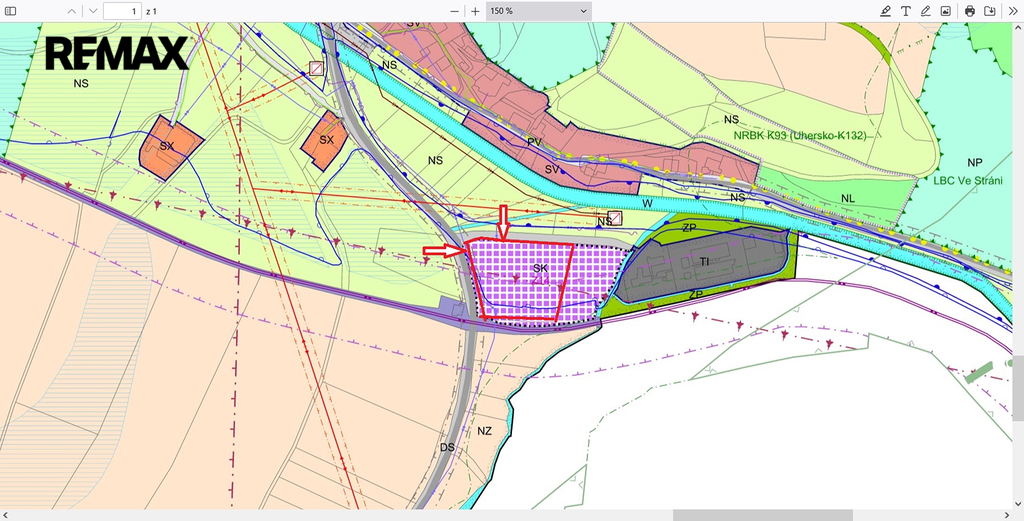Click the NRBK K93 (Uhersko-K132) label
Screen dimensions: 1024x521
(x=799, y=135)
